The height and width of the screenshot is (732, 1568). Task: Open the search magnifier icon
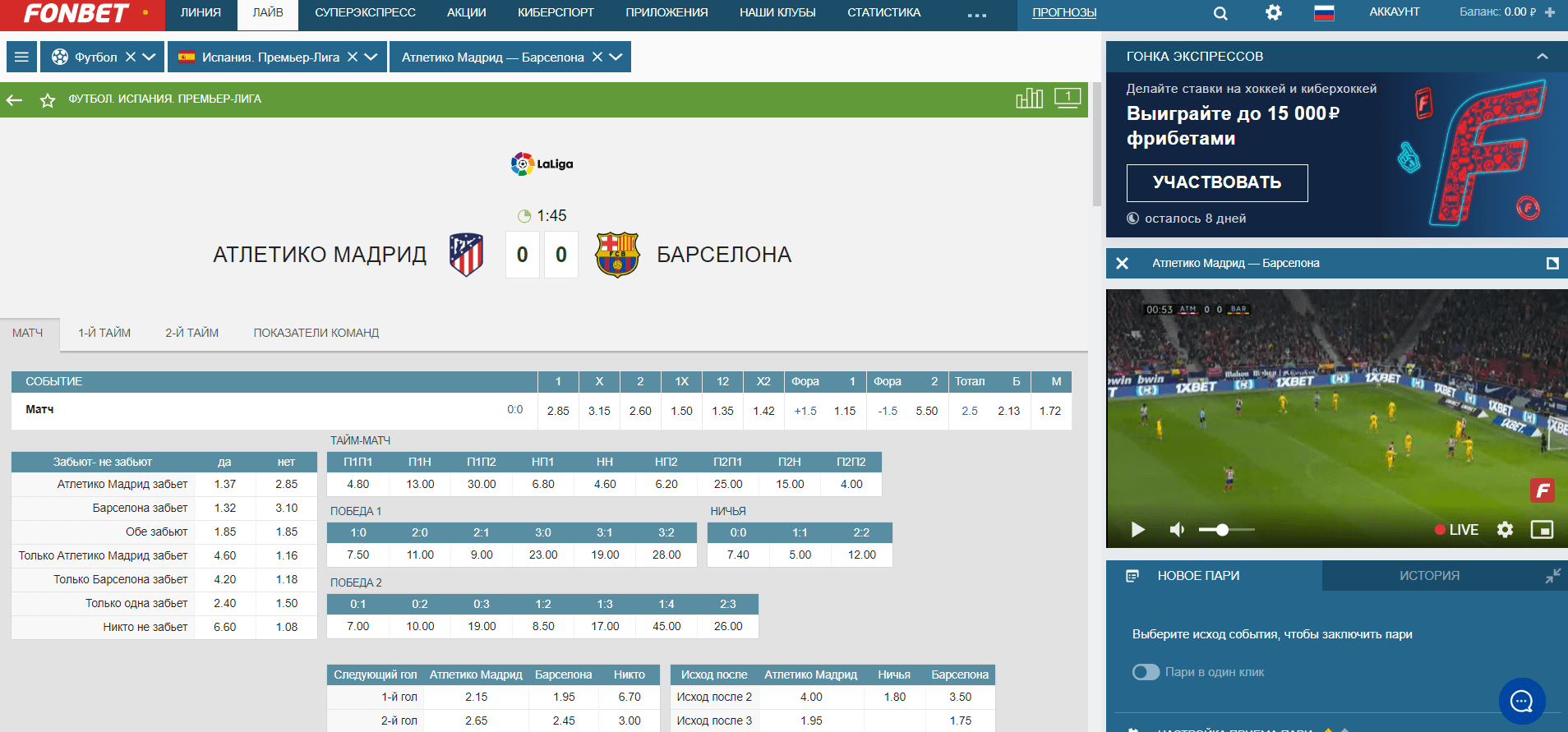pyautogui.click(x=1220, y=13)
